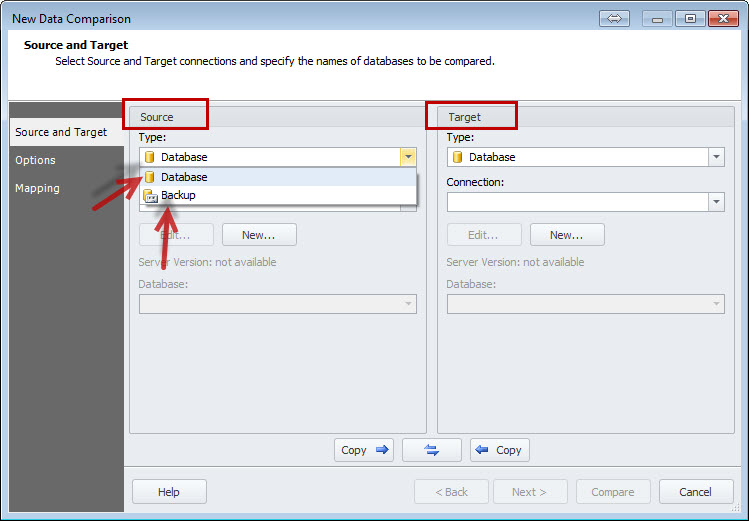
Task: Expand the Source Database dropdown
Action: pos(408,304)
